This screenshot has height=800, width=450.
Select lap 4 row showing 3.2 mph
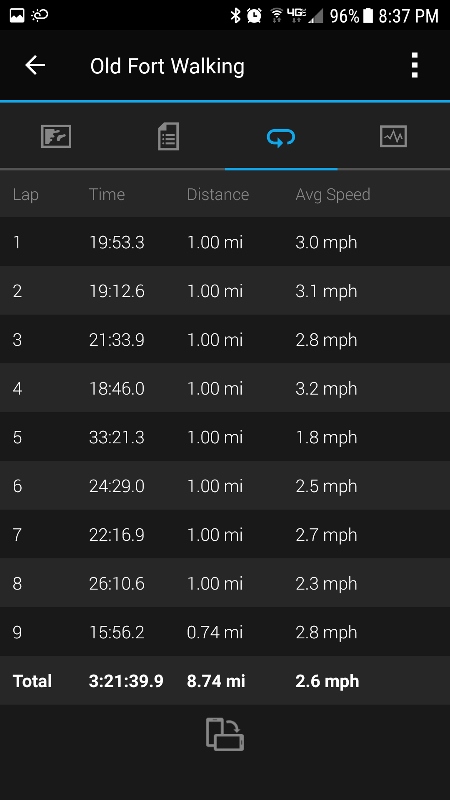coord(225,388)
